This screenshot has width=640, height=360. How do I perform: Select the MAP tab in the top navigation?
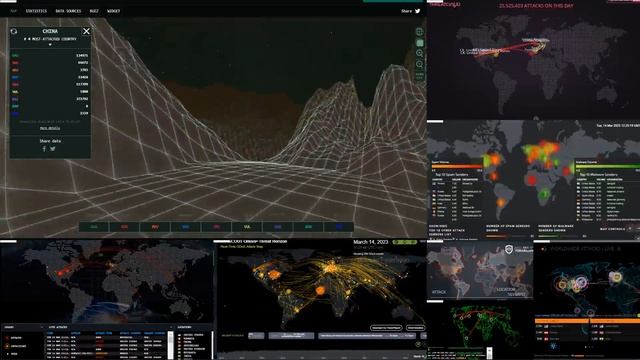coord(13,11)
